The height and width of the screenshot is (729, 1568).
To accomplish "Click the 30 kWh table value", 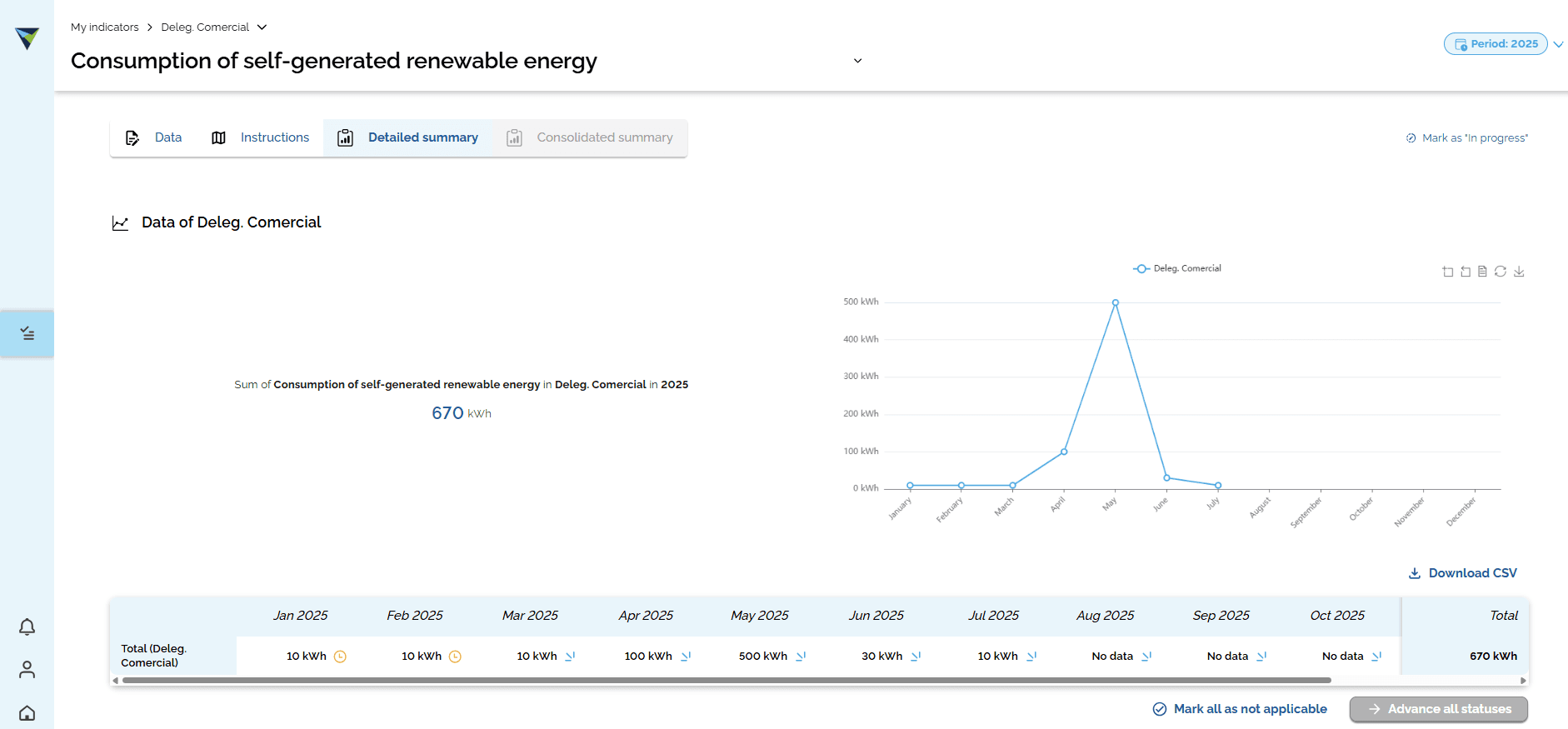I will click(x=881, y=657).
